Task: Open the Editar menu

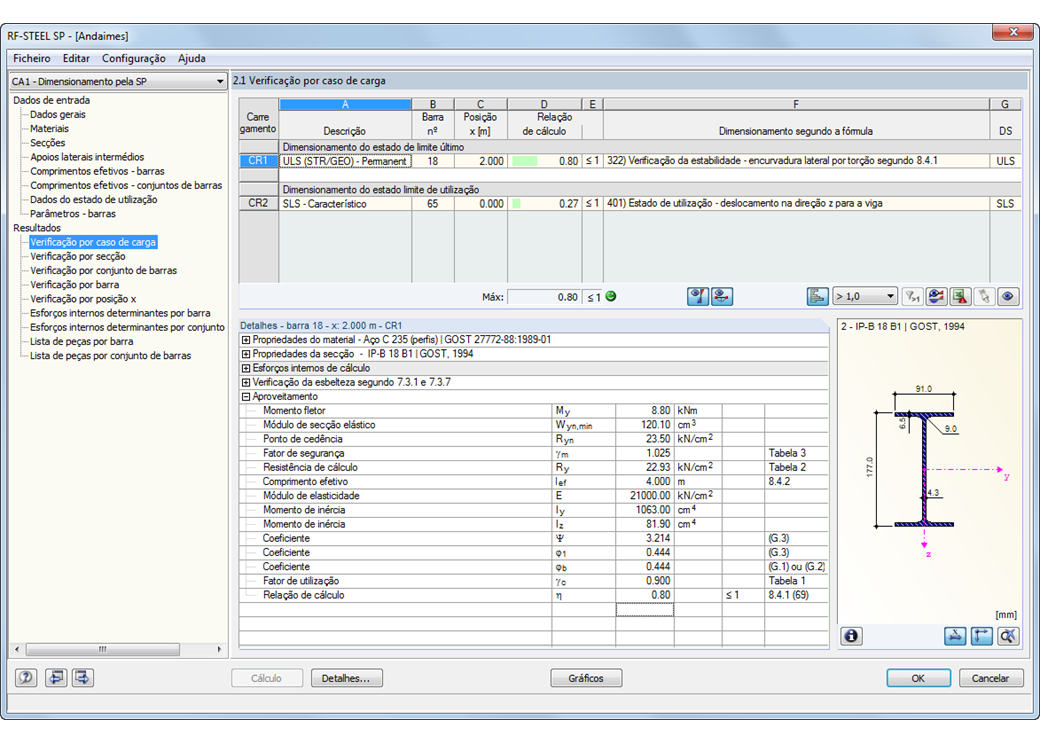Action: [x=76, y=58]
